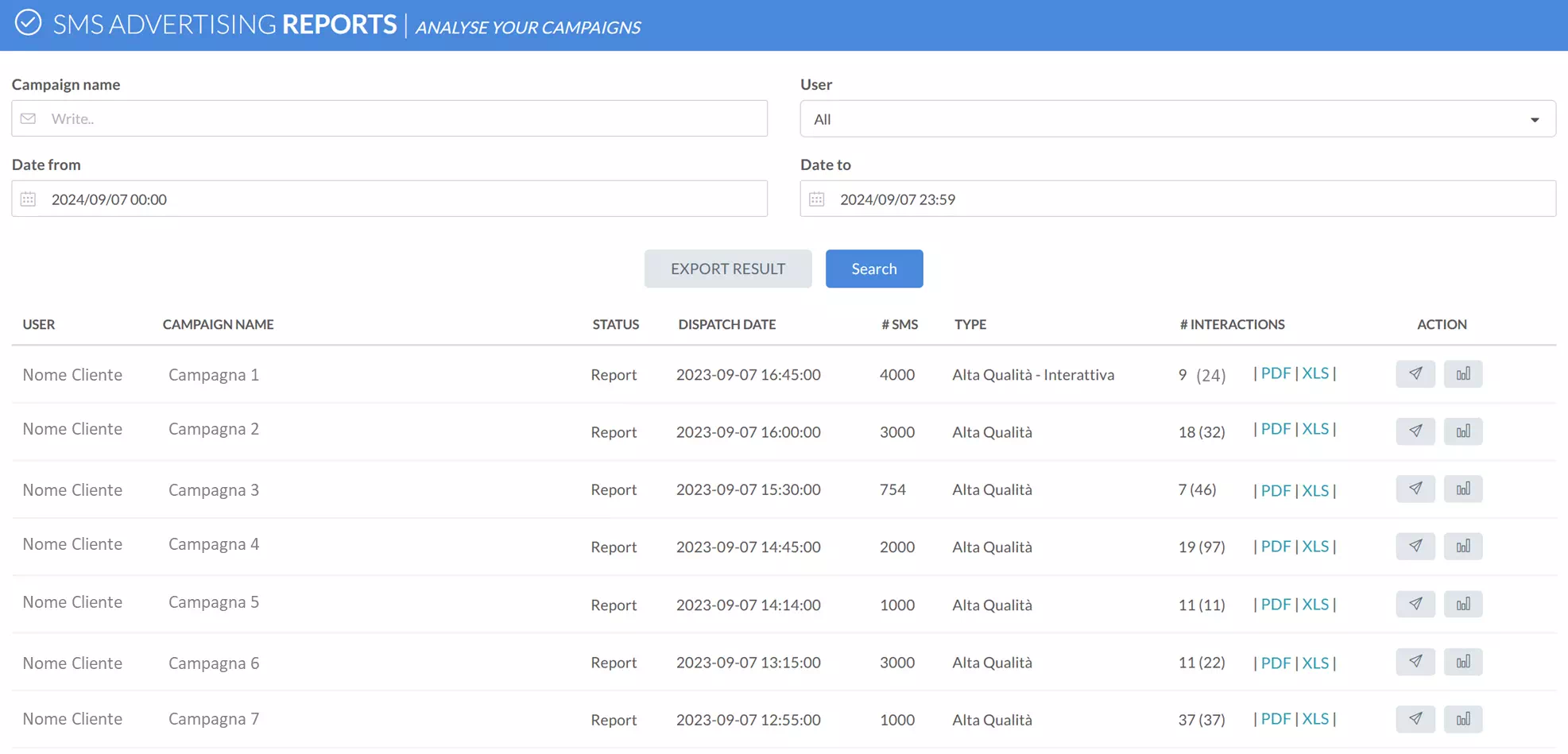Open statistics chart for Campagna 1
This screenshot has height=754, width=1568.
click(x=1463, y=373)
